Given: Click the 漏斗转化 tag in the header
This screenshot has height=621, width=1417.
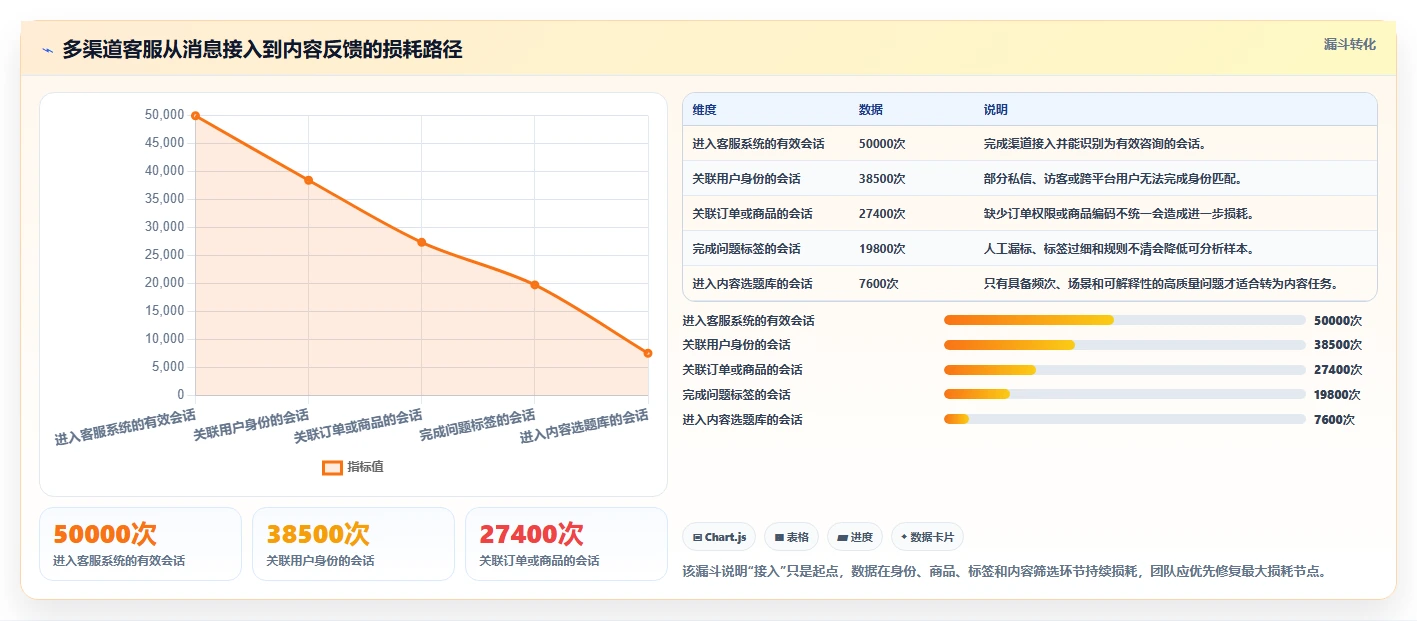Looking at the screenshot, I should (x=1349, y=44).
